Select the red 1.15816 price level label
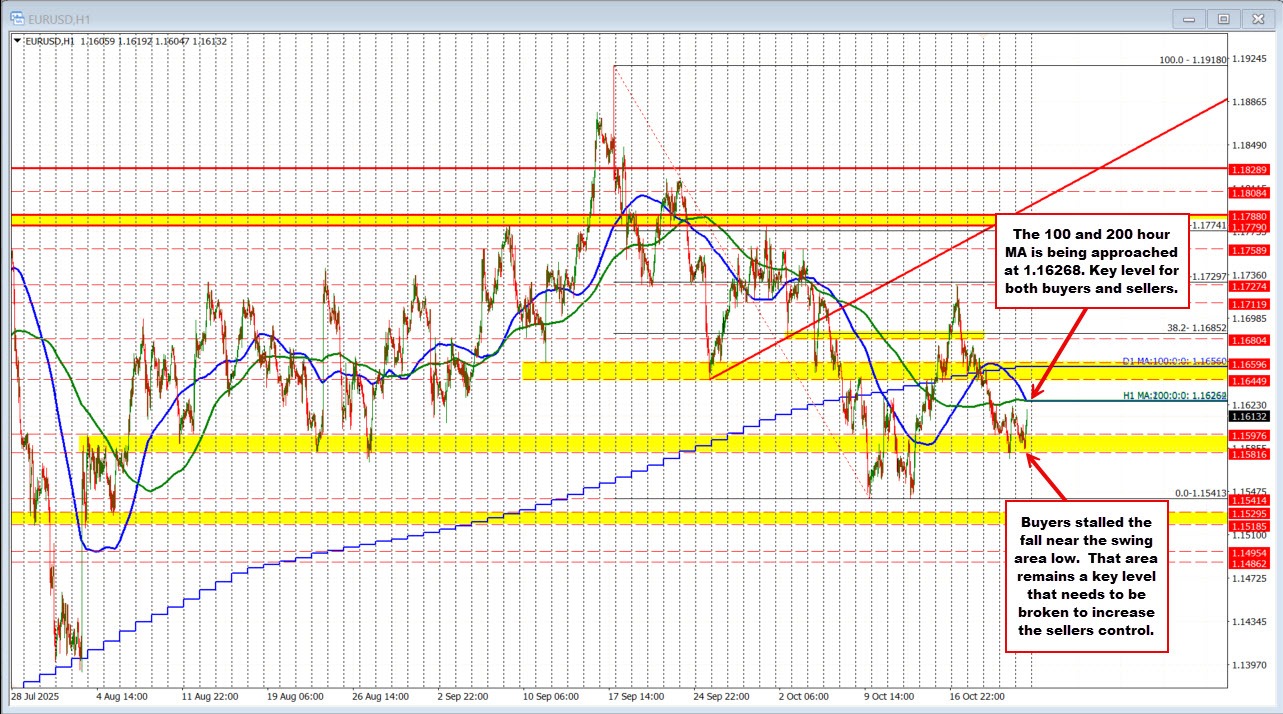Screen dimensions: 1283x714 [x=1249, y=454]
